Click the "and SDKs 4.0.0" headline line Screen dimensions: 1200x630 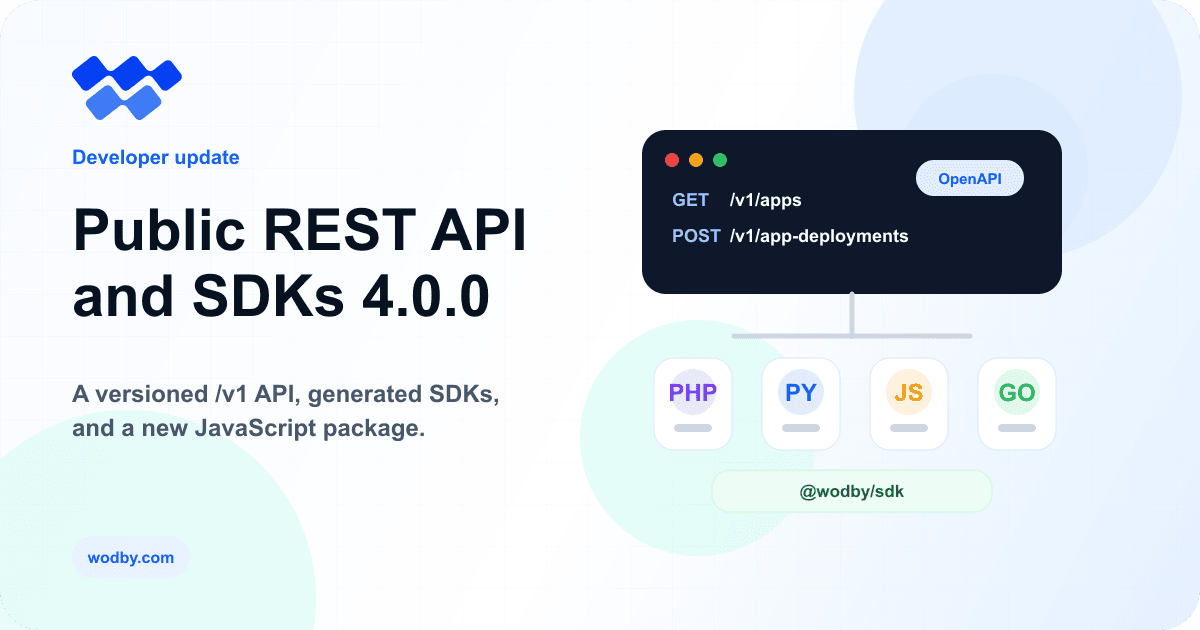click(281, 297)
